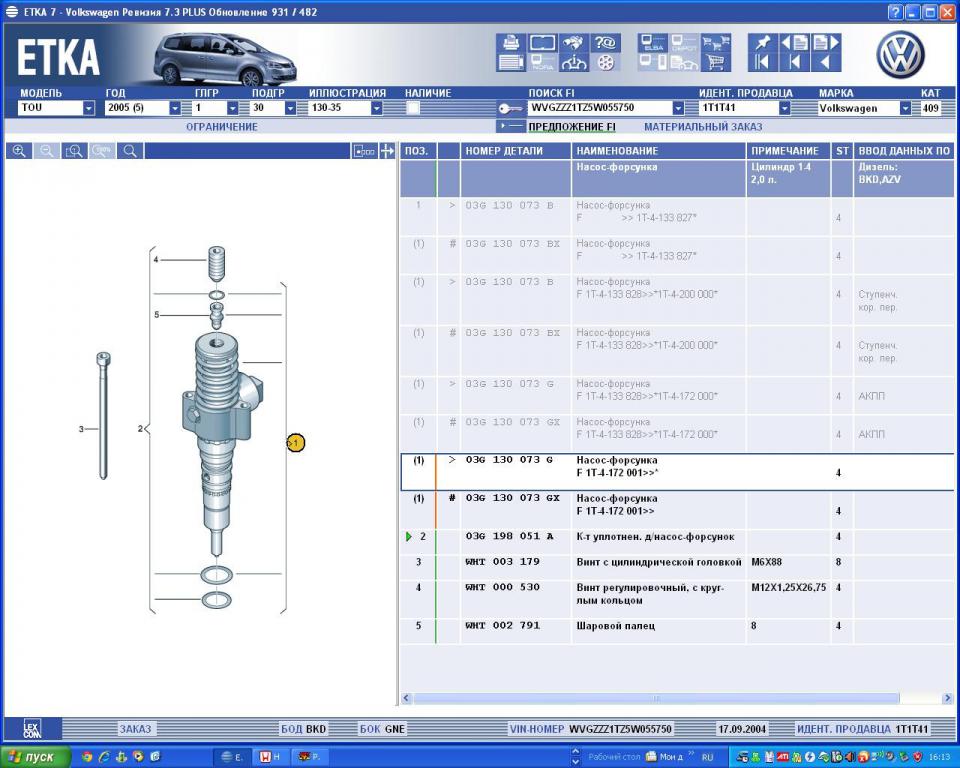The width and height of the screenshot is (960, 768).
Task: Click the left scroll arrow of parts list
Action: click(x=407, y=698)
